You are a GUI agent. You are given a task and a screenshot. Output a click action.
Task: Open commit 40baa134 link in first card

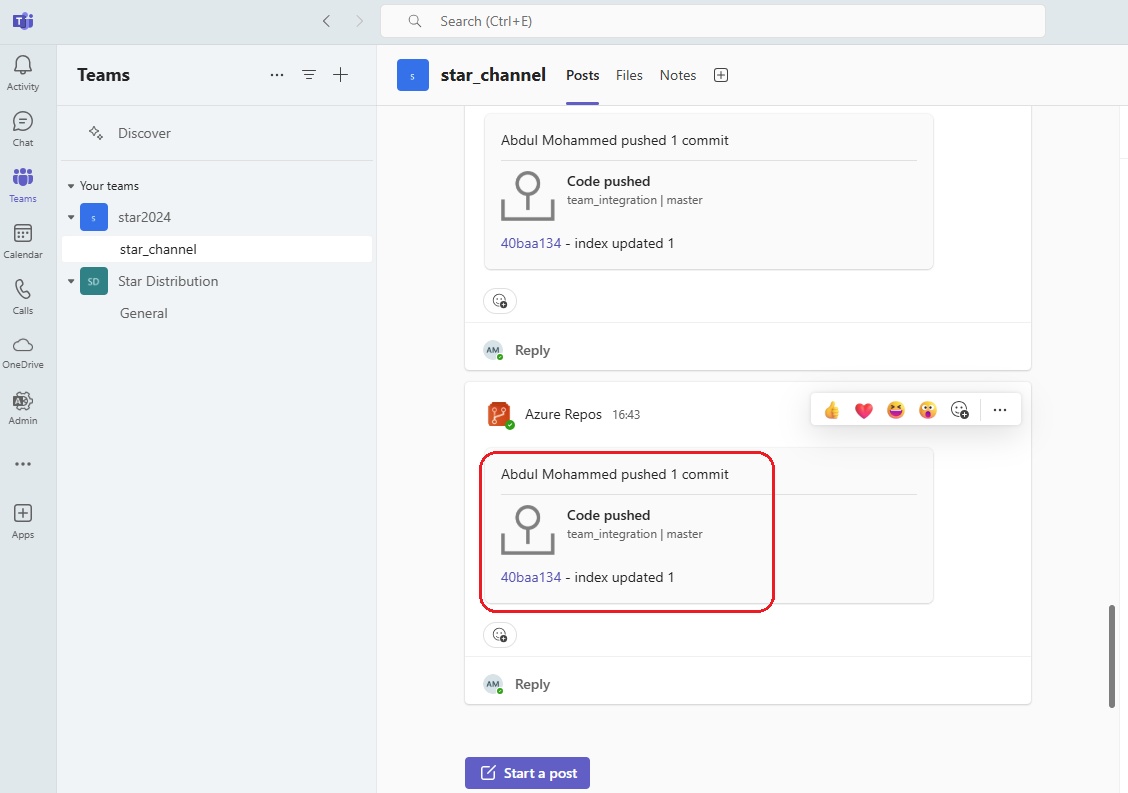(x=531, y=243)
